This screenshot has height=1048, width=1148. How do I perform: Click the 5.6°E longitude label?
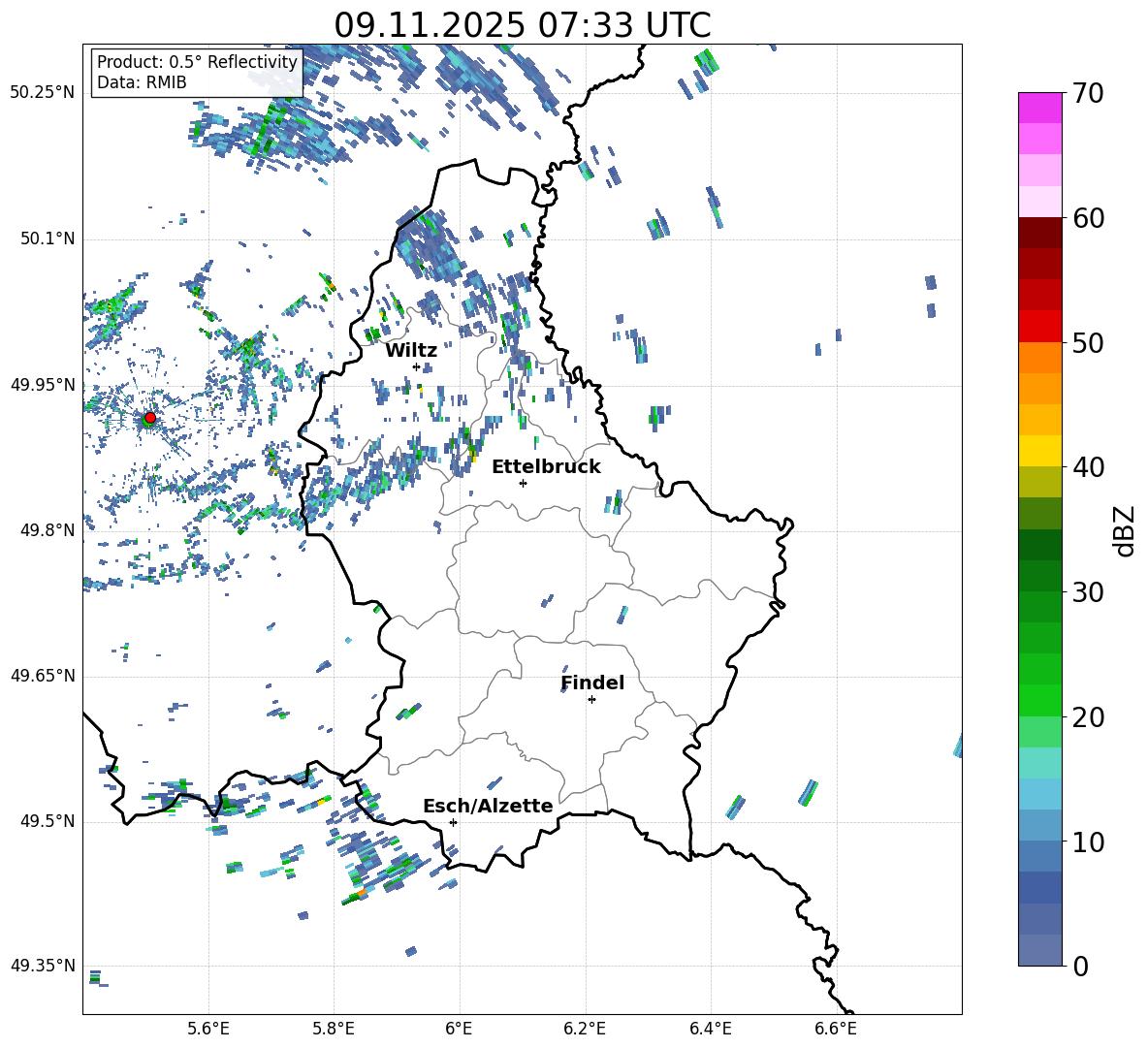tap(208, 1029)
